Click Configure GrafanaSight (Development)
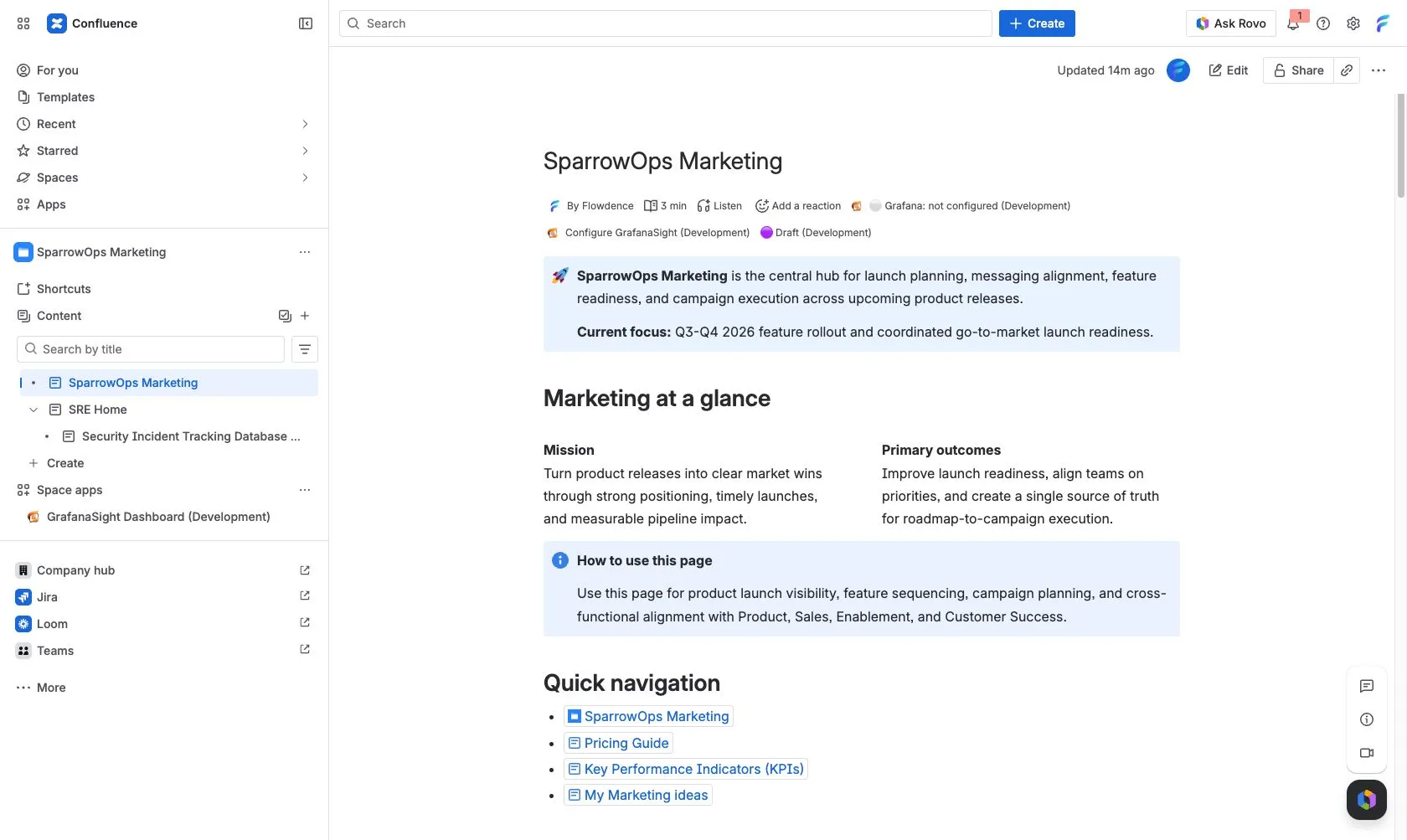Screen dimensions: 1407x840 pos(648,233)
